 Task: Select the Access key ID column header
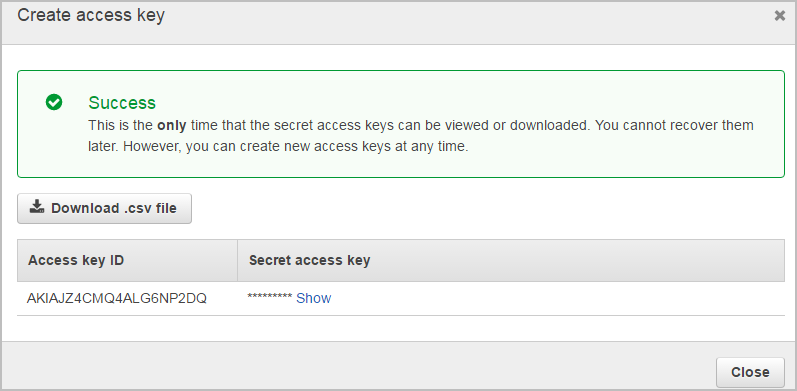point(128,260)
